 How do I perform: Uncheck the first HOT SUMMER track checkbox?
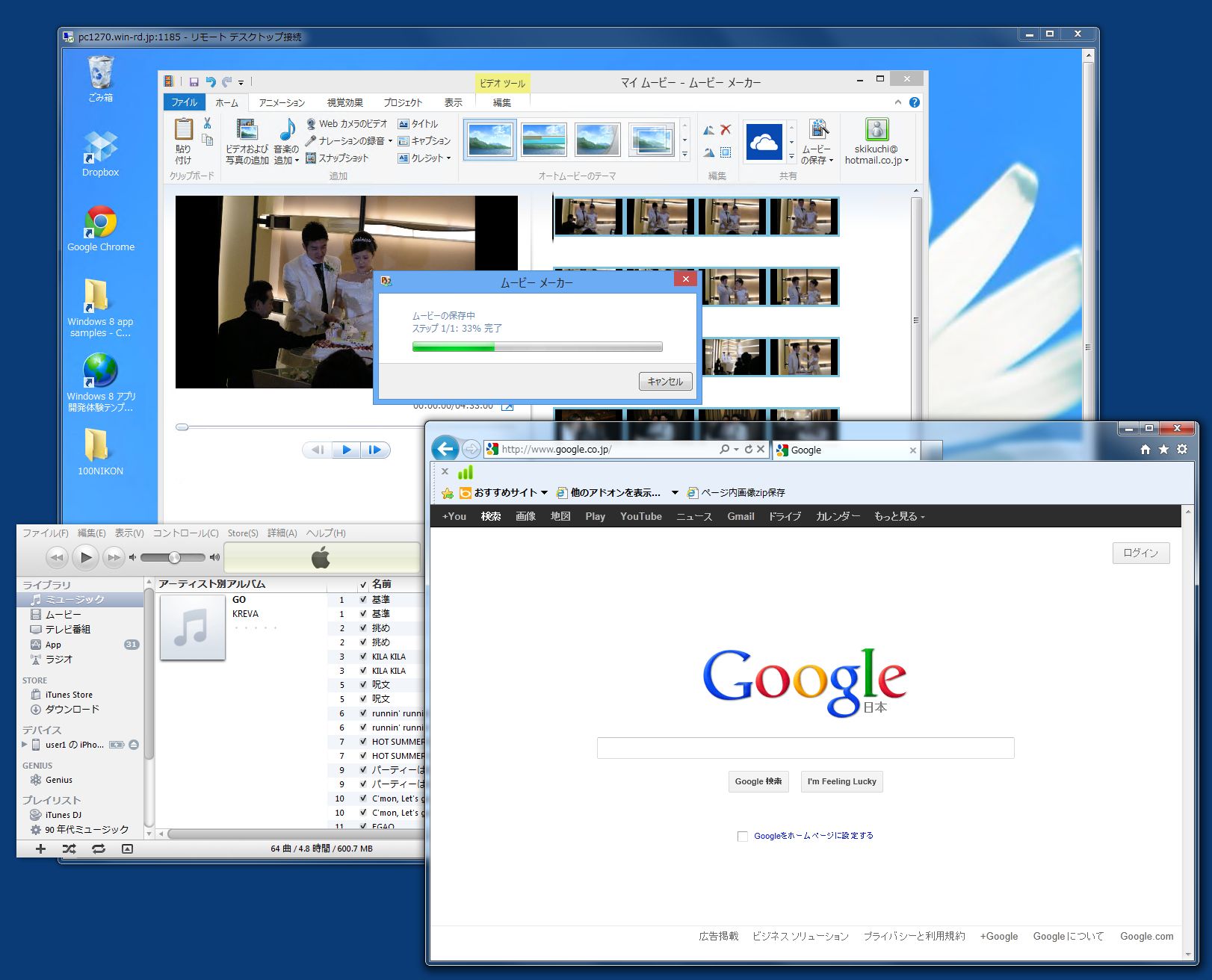pos(363,742)
